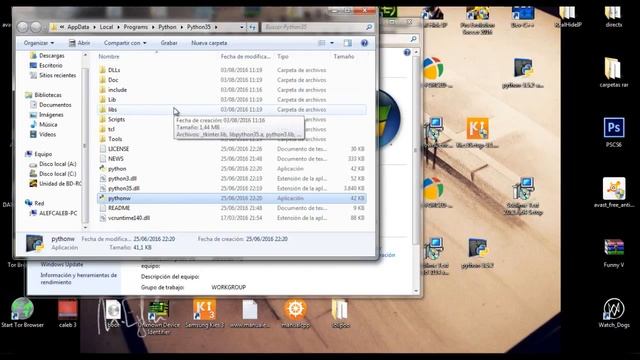The width and height of the screenshot is (640, 360).
Task: Click Start Tor Browser desktop icon
Action: tap(22, 313)
